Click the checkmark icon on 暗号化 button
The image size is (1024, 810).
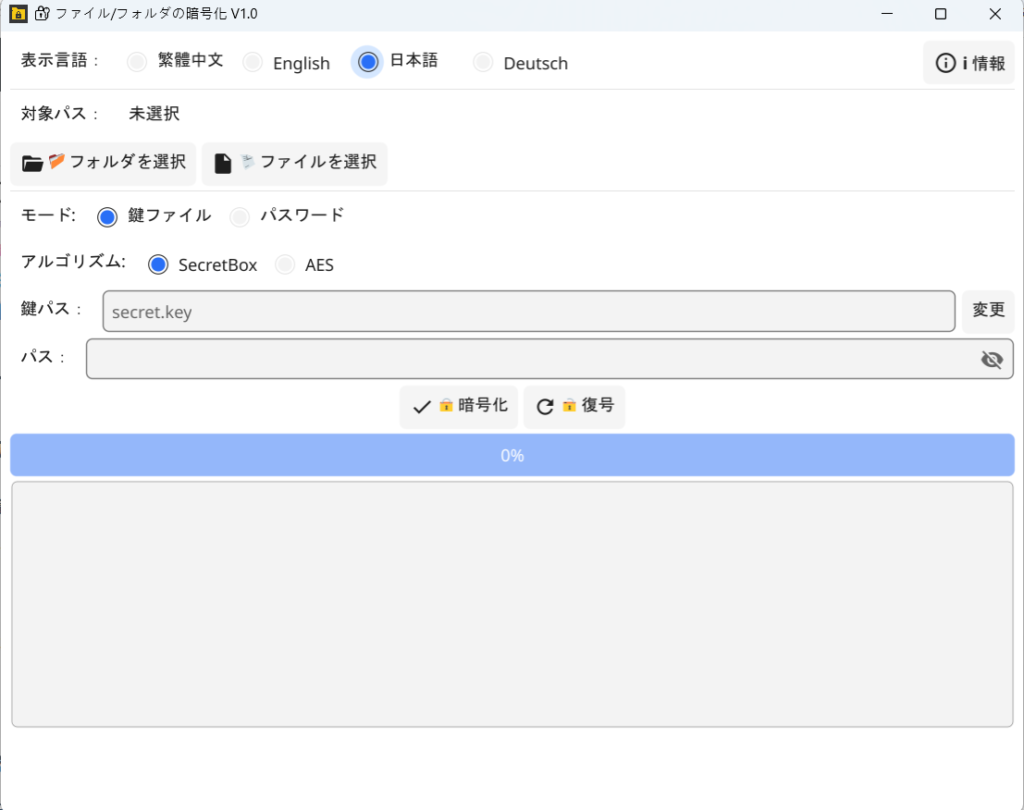422,407
